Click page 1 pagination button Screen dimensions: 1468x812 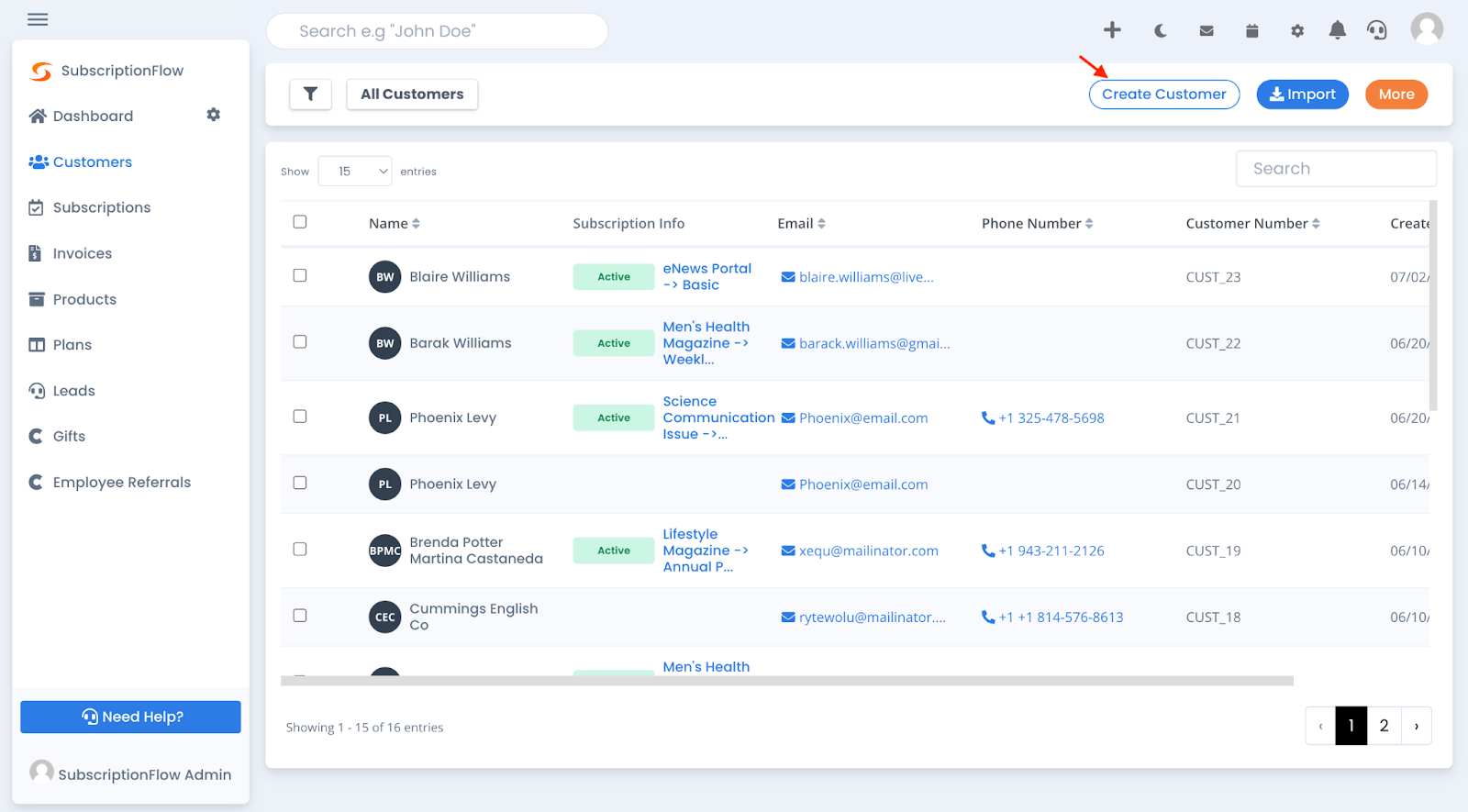[1351, 726]
